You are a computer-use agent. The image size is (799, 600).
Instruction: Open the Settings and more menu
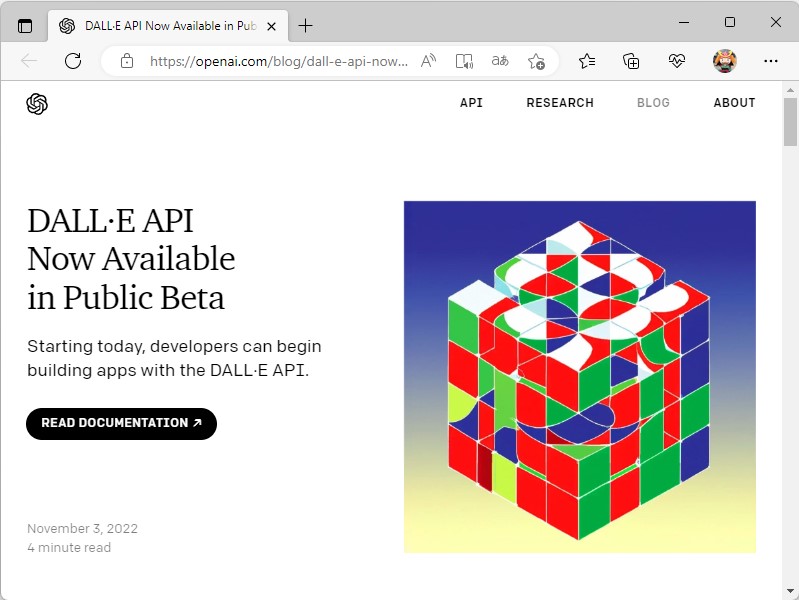click(770, 61)
